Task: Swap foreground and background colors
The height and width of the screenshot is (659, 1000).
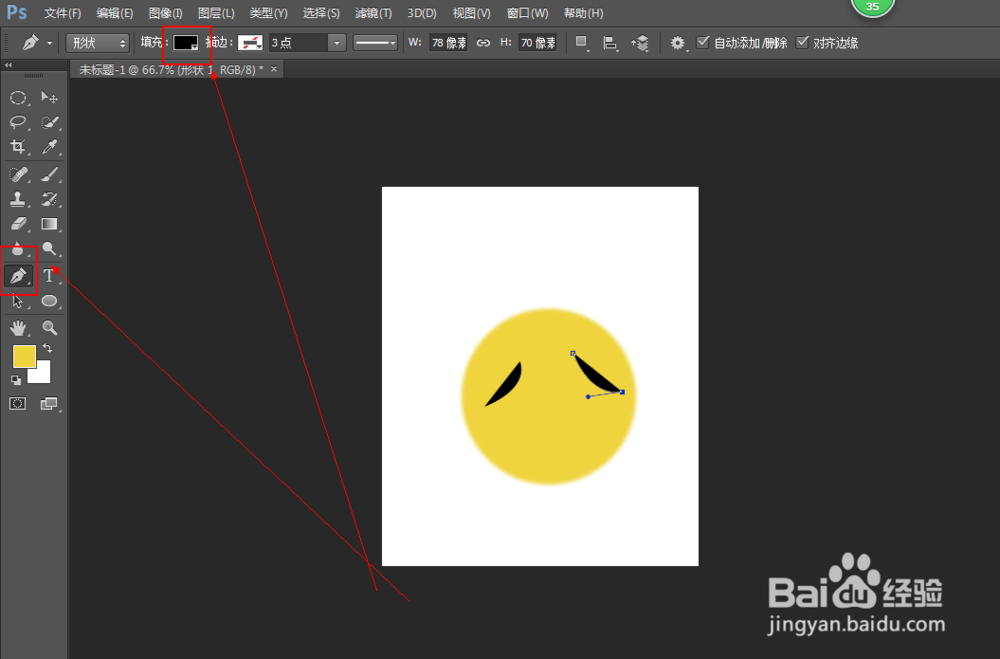Action: coord(47,348)
